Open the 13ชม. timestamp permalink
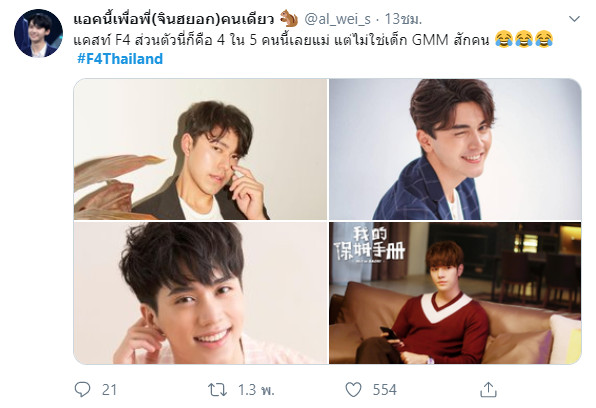This screenshot has width=596, height=408. (x=403, y=19)
